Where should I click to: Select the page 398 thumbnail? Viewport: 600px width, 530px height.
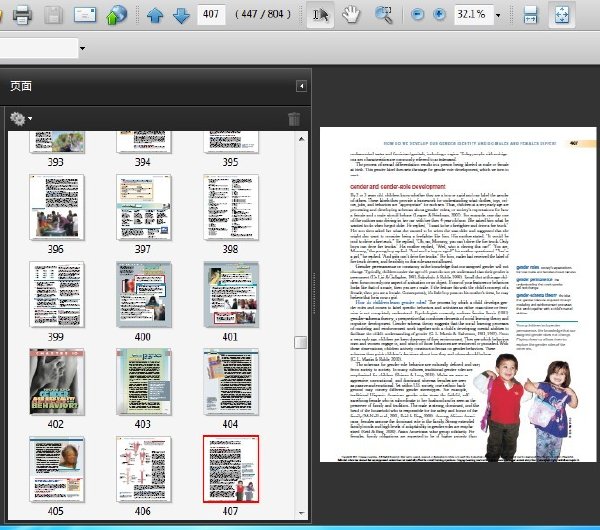(231, 207)
